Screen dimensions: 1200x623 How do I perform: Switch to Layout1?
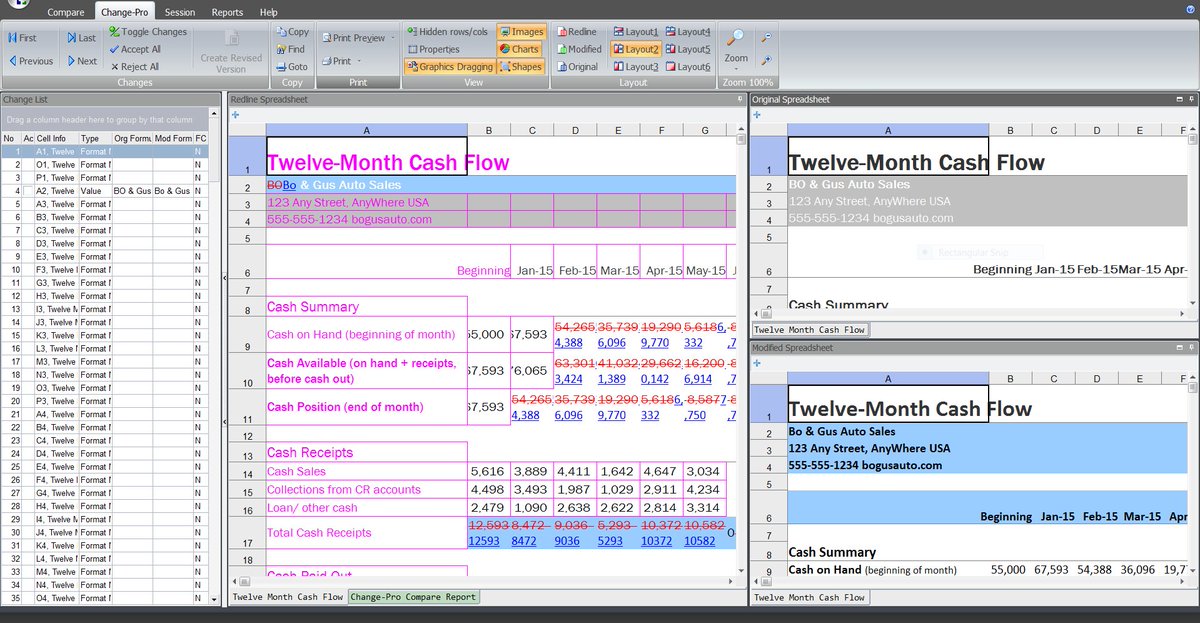pos(635,32)
